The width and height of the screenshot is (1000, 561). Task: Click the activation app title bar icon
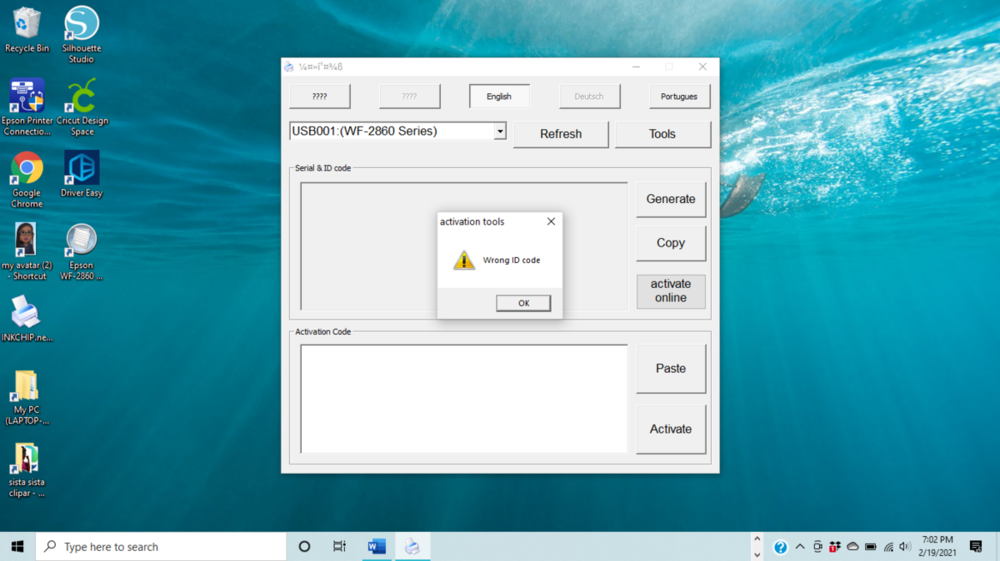coord(289,66)
